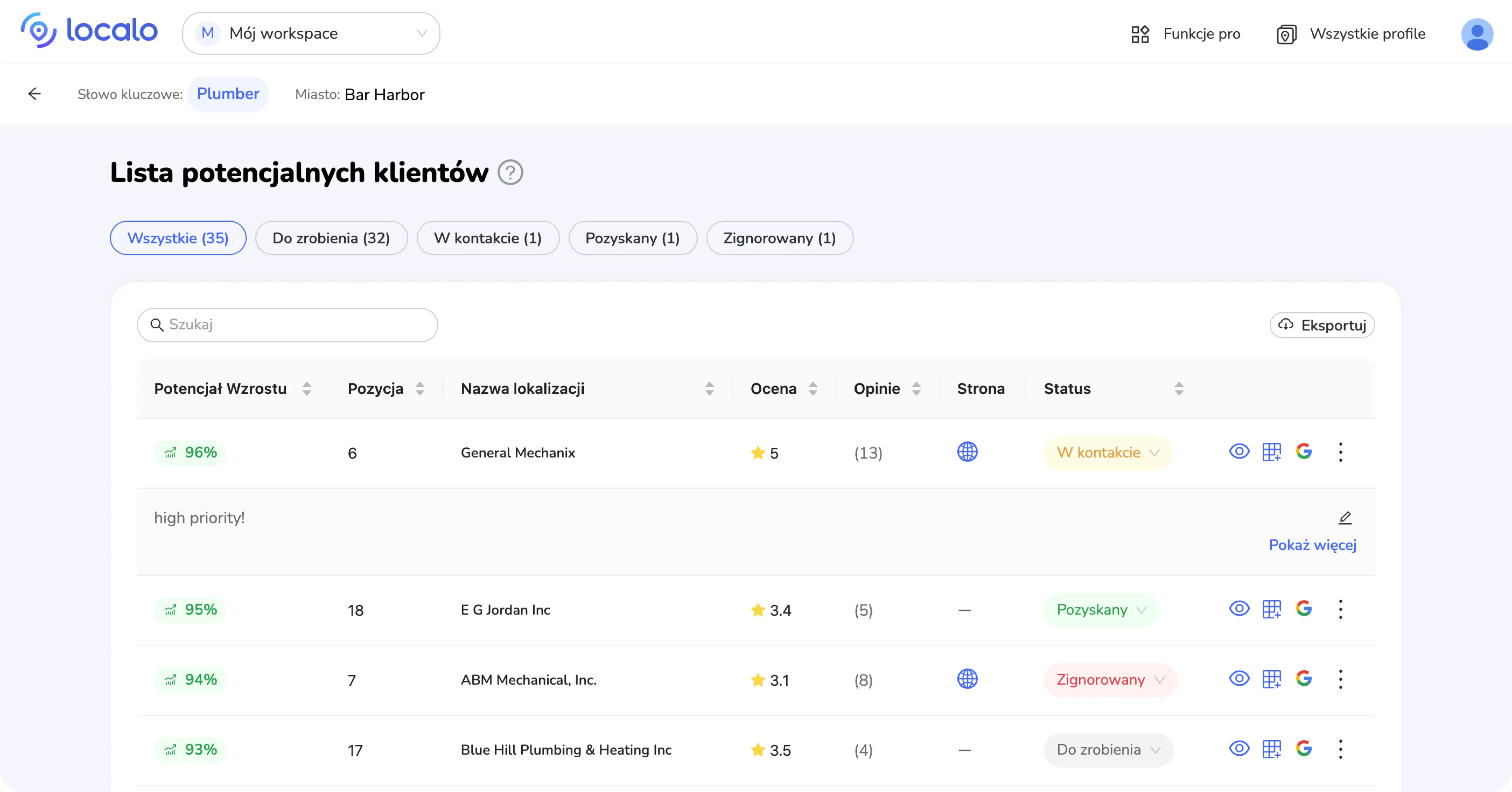Click the Eksportuj button
The height and width of the screenshot is (792, 1512).
click(1322, 325)
